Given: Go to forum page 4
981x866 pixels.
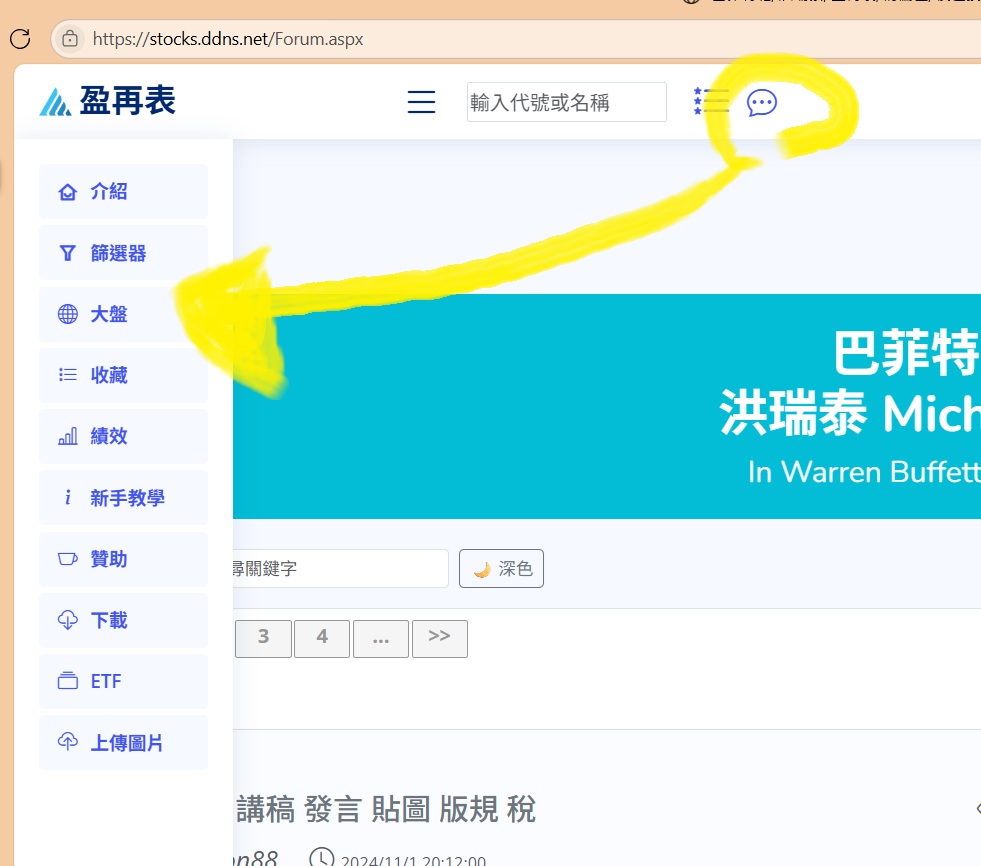Looking at the screenshot, I should [x=322, y=638].
